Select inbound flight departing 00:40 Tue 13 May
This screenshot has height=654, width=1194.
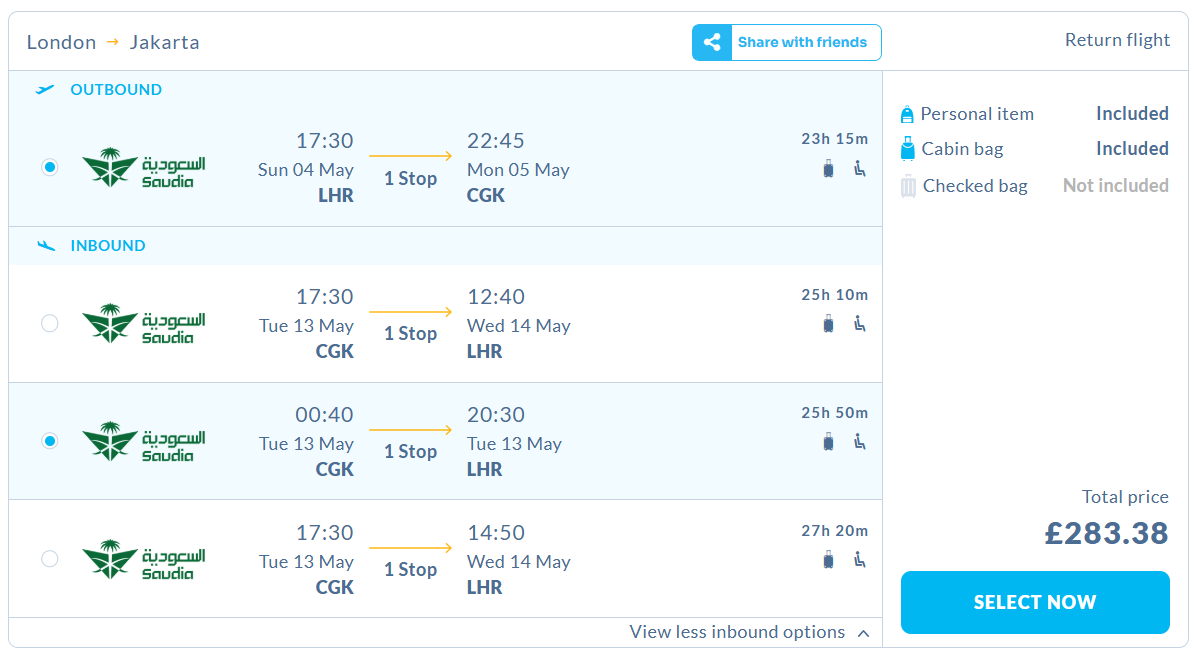(x=50, y=440)
